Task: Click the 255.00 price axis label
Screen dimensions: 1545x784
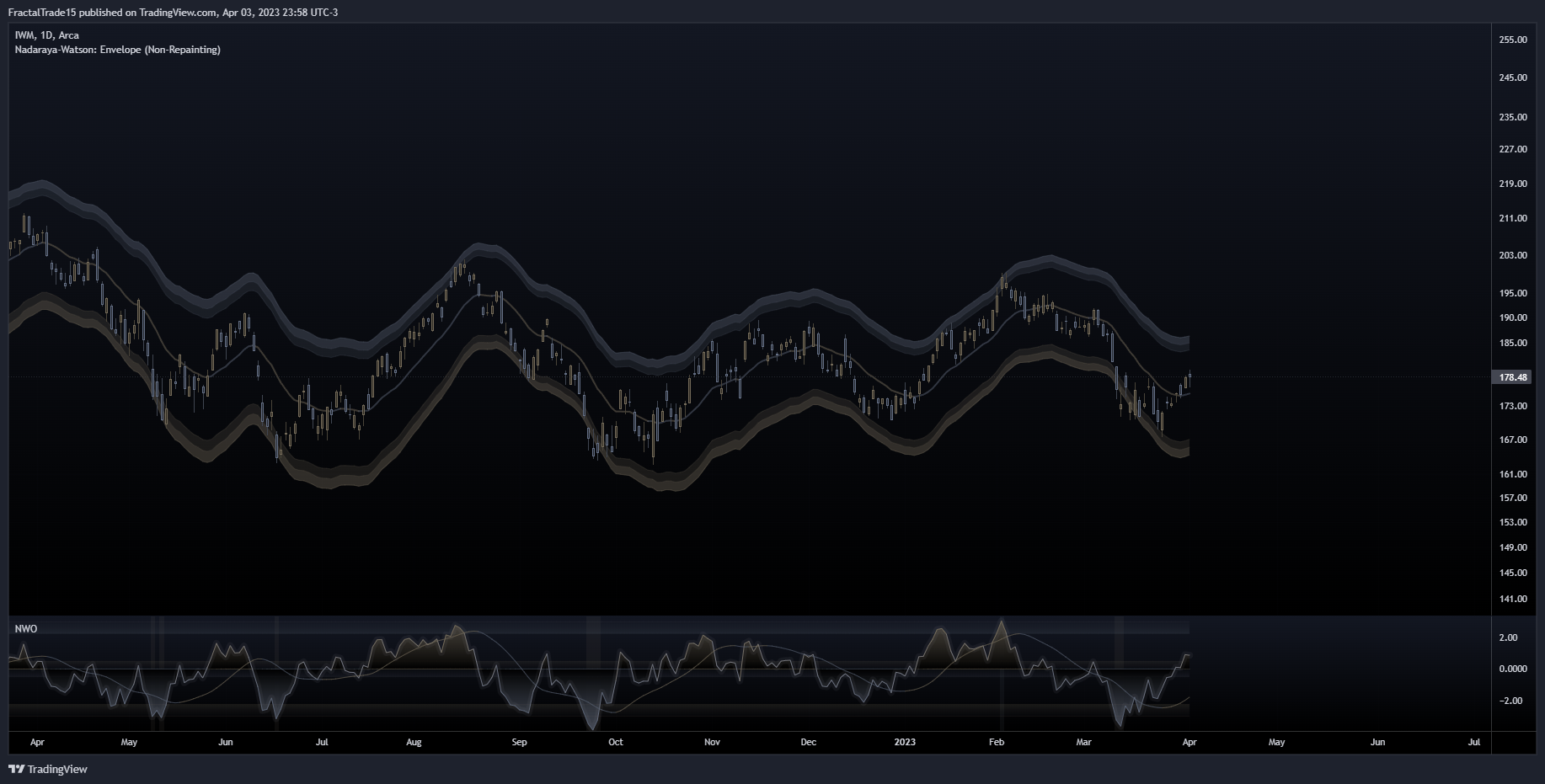Action: [x=1513, y=40]
